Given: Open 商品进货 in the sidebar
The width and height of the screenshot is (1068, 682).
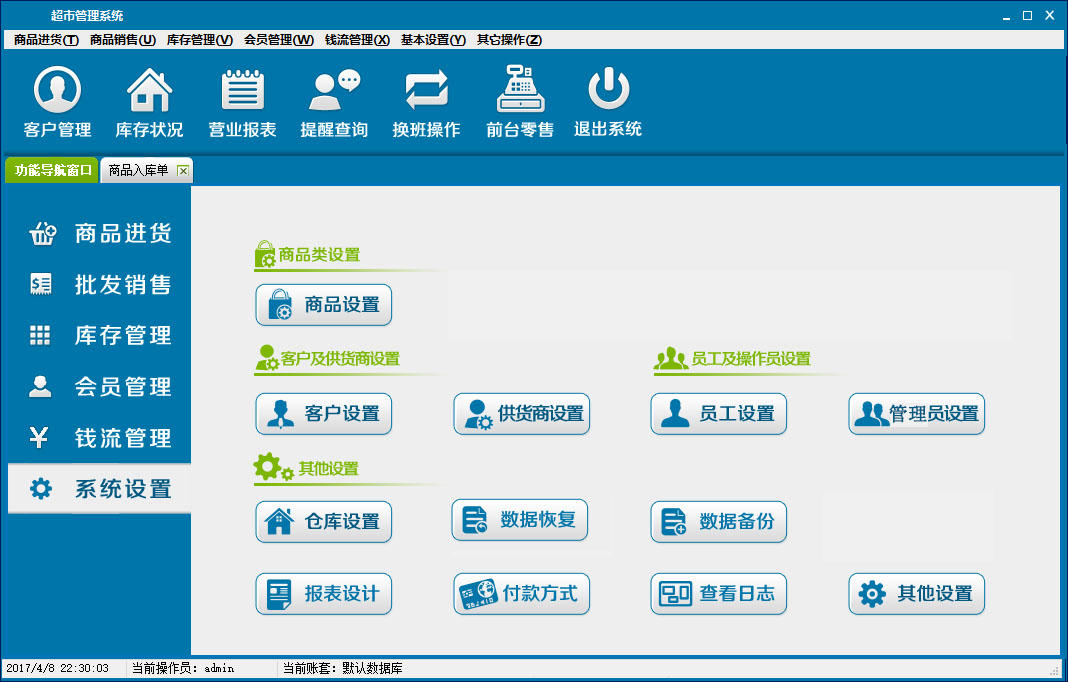Looking at the screenshot, I should [x=99, y=234].
